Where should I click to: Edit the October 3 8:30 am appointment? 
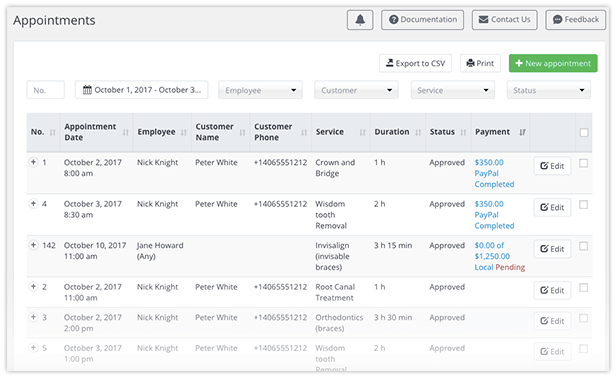coord(552,207)
